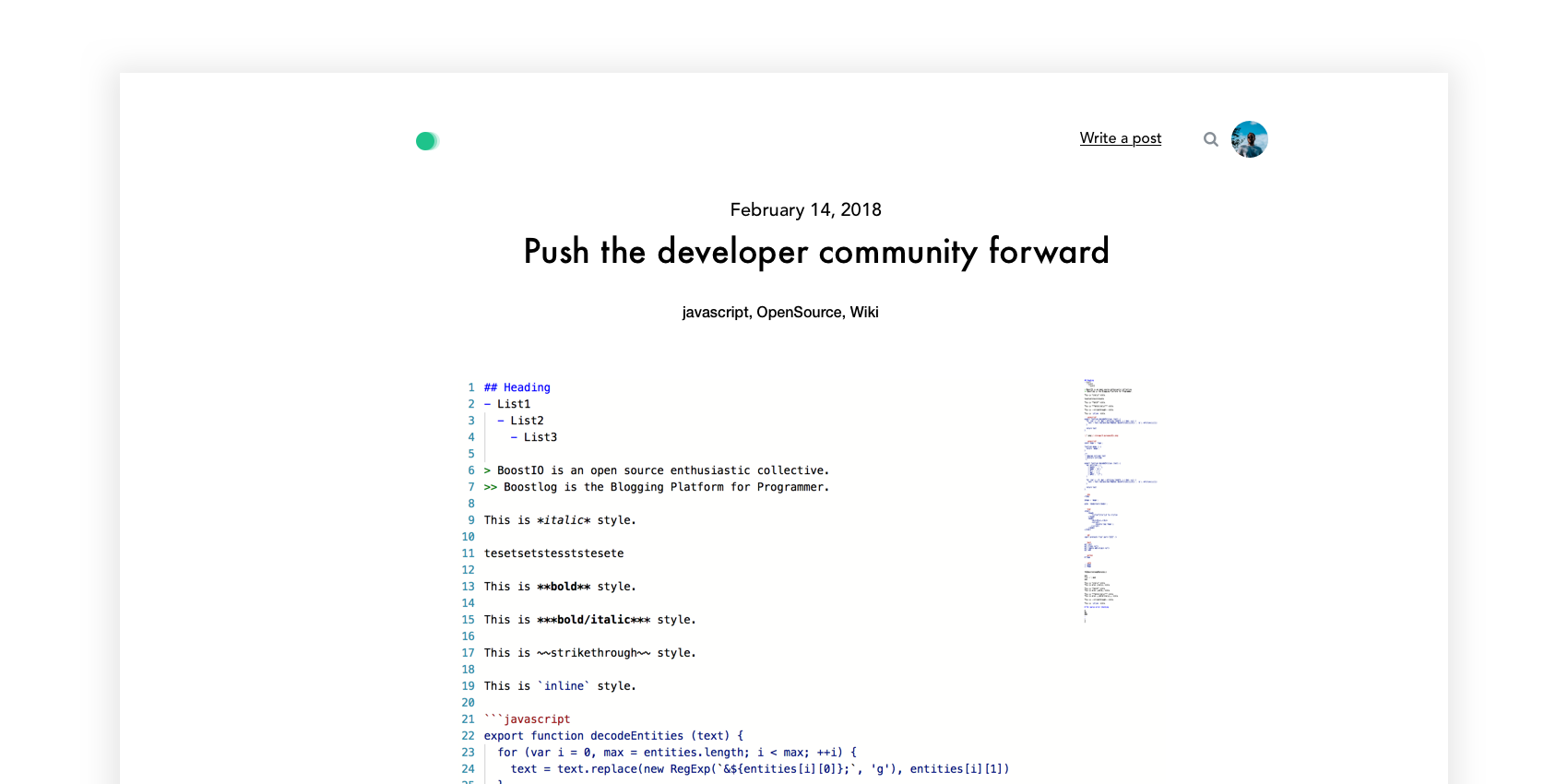The image size is (1568, 784).
Task: Click line number 1 in the gutter
Action: click(471, 387)
